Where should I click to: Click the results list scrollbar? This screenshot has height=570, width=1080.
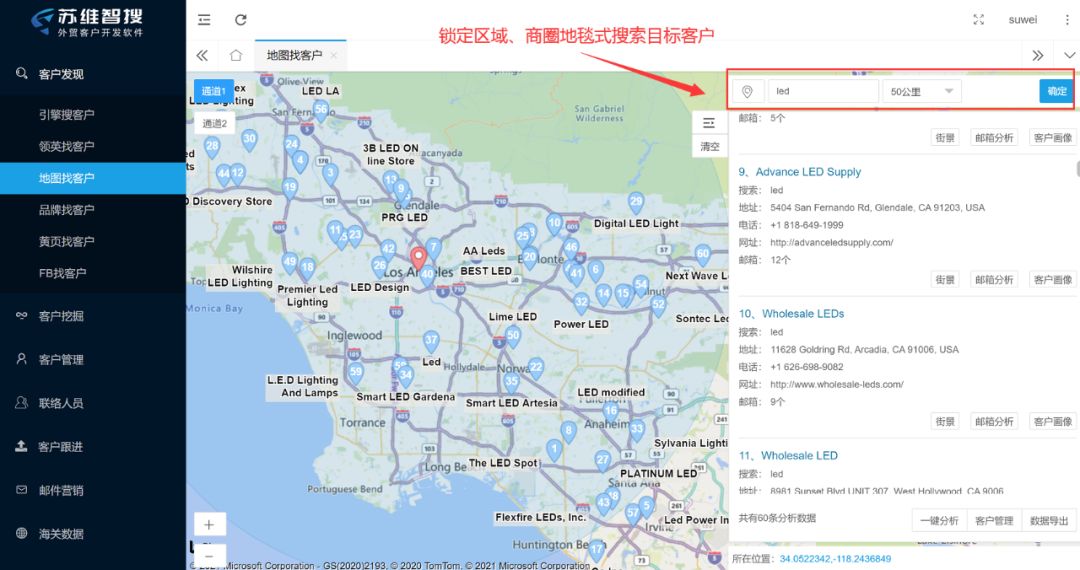(1077, 169)
